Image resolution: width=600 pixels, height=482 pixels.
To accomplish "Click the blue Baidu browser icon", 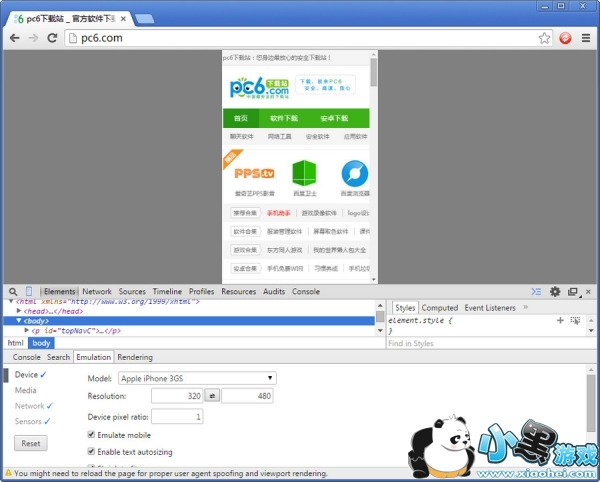I will tap(355, 173).
